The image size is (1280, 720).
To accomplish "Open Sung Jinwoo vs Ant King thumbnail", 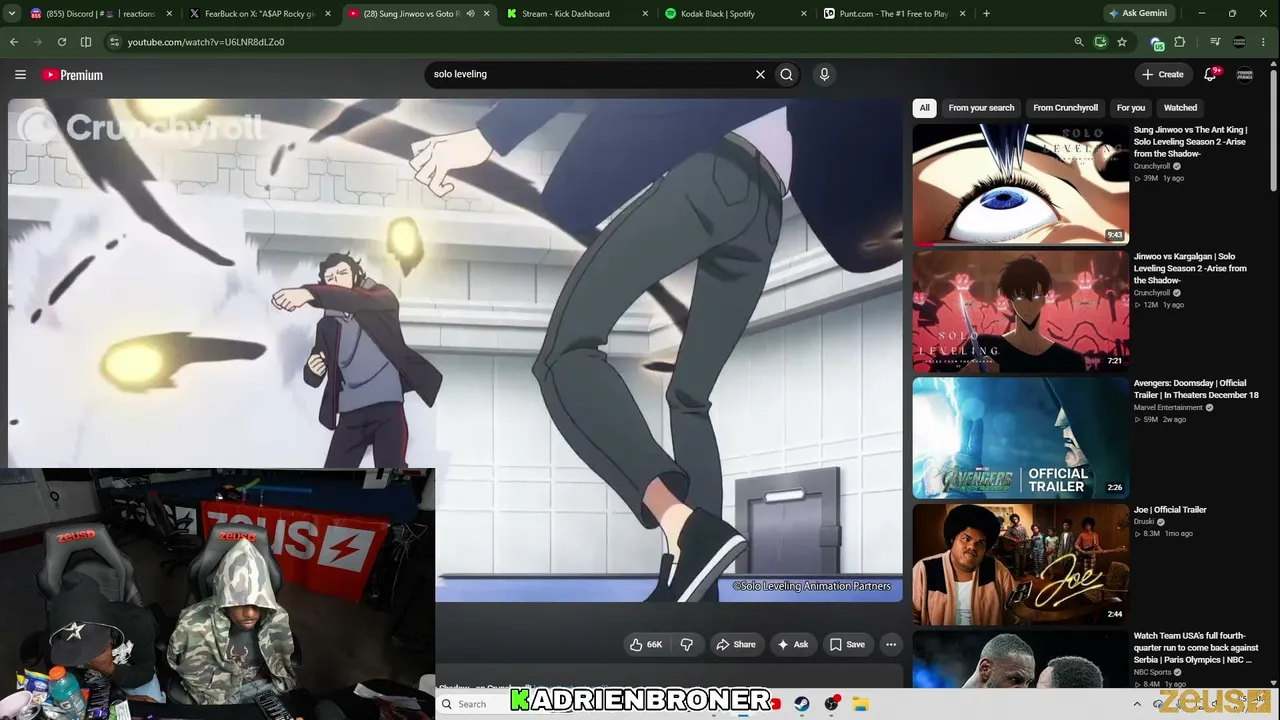I will click(1021, 184).
